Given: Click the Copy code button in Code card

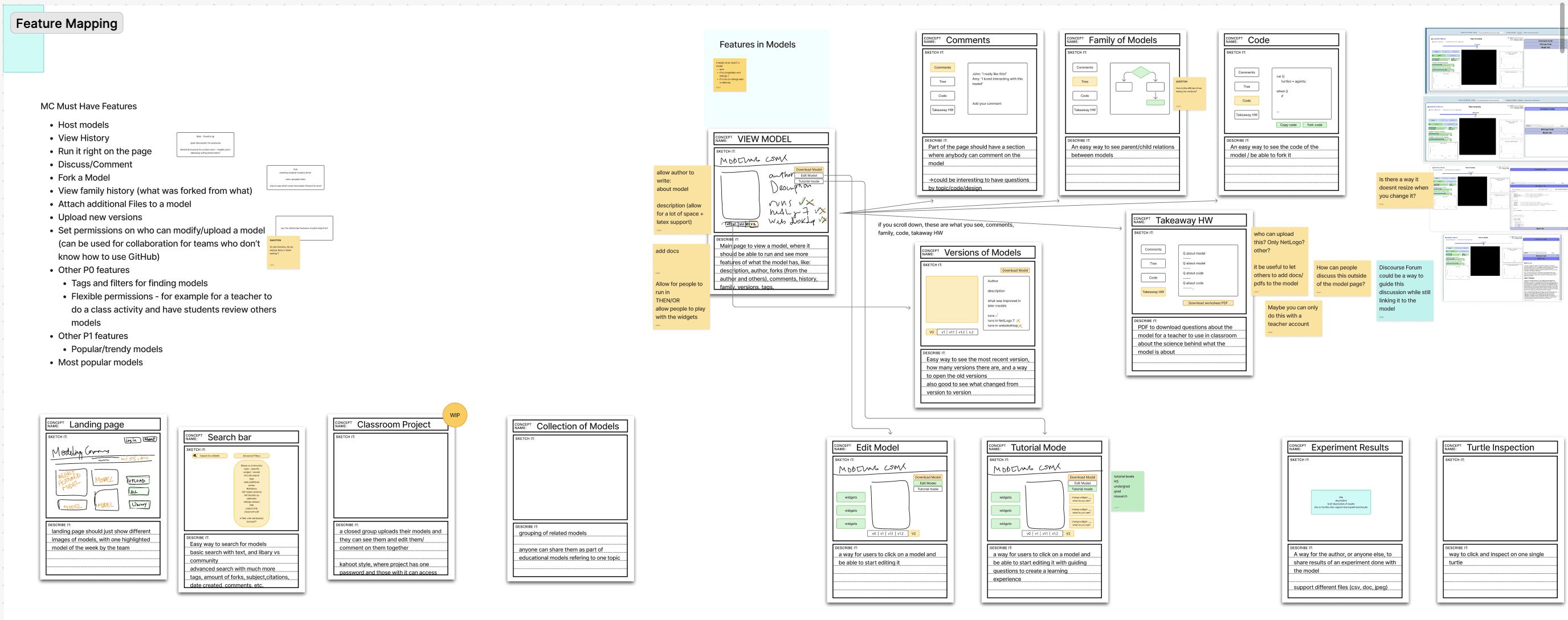Looking at the screenshot, I should (x=1288, y=125).
